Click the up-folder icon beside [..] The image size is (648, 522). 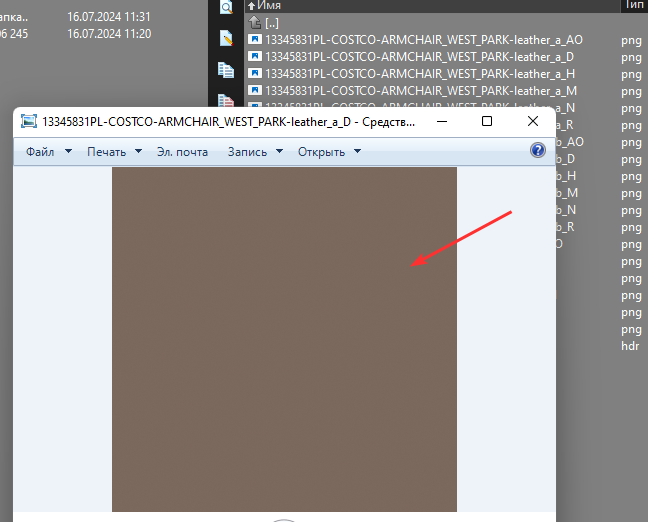(255, 22)
